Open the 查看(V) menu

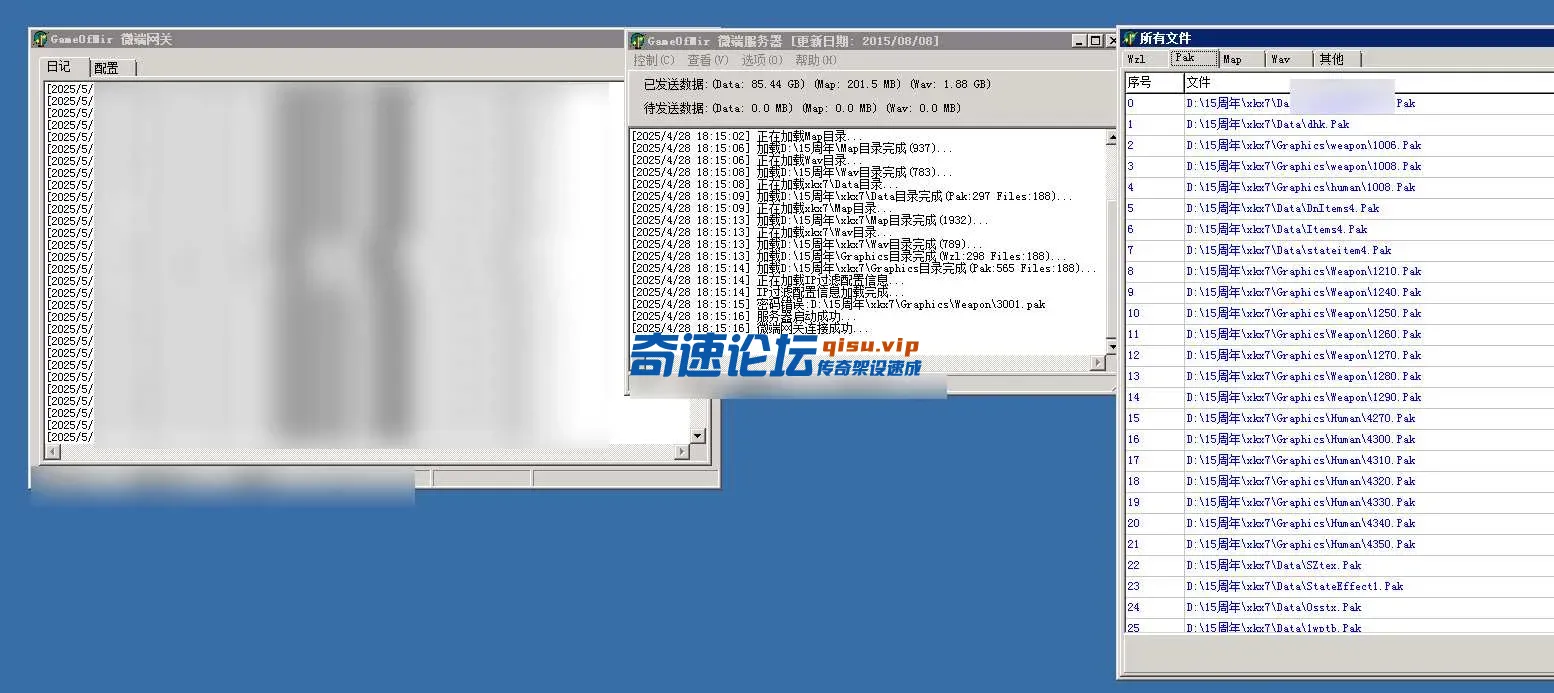pos(708,61)
